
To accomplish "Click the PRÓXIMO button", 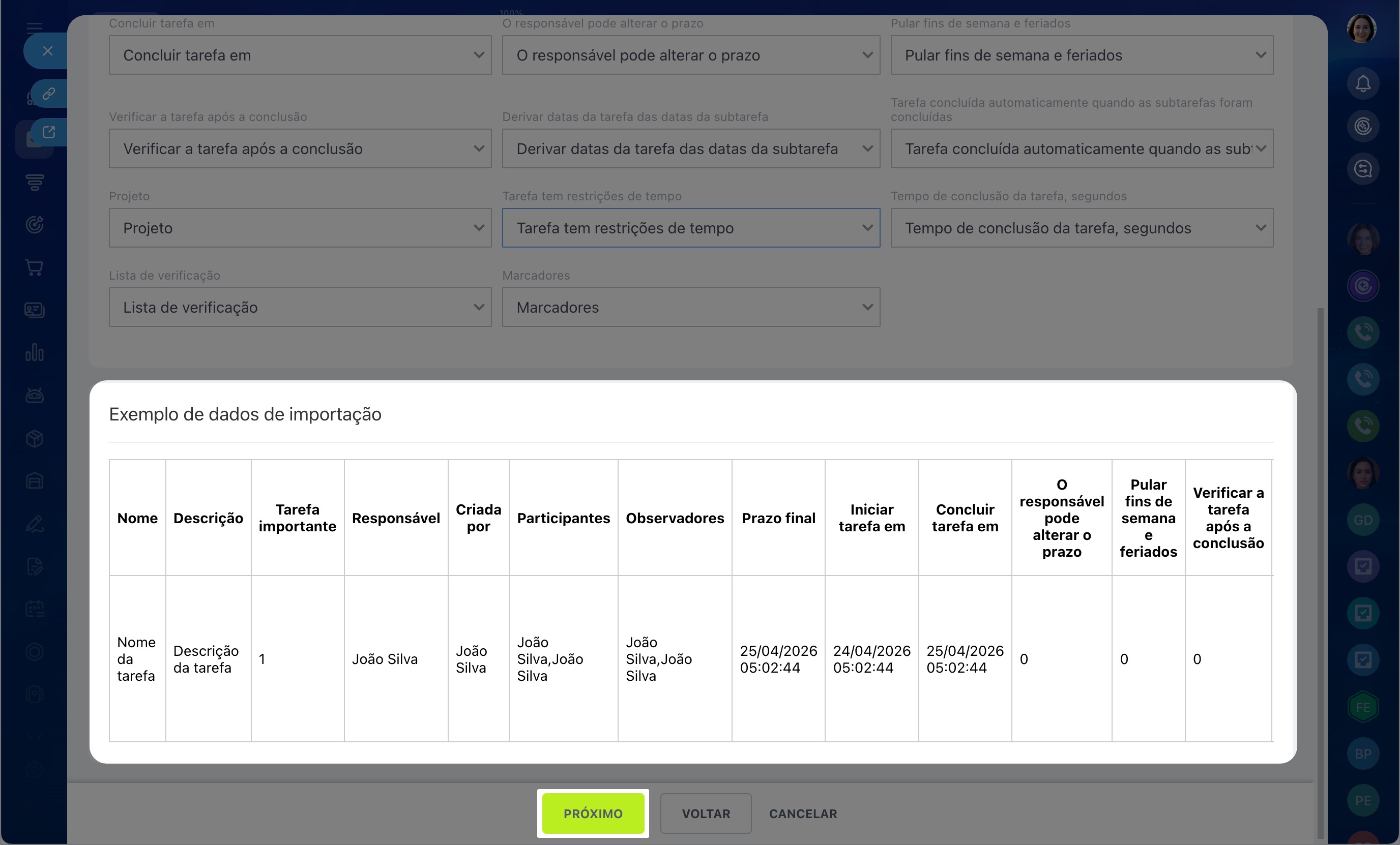I will [x=593, y=813].
